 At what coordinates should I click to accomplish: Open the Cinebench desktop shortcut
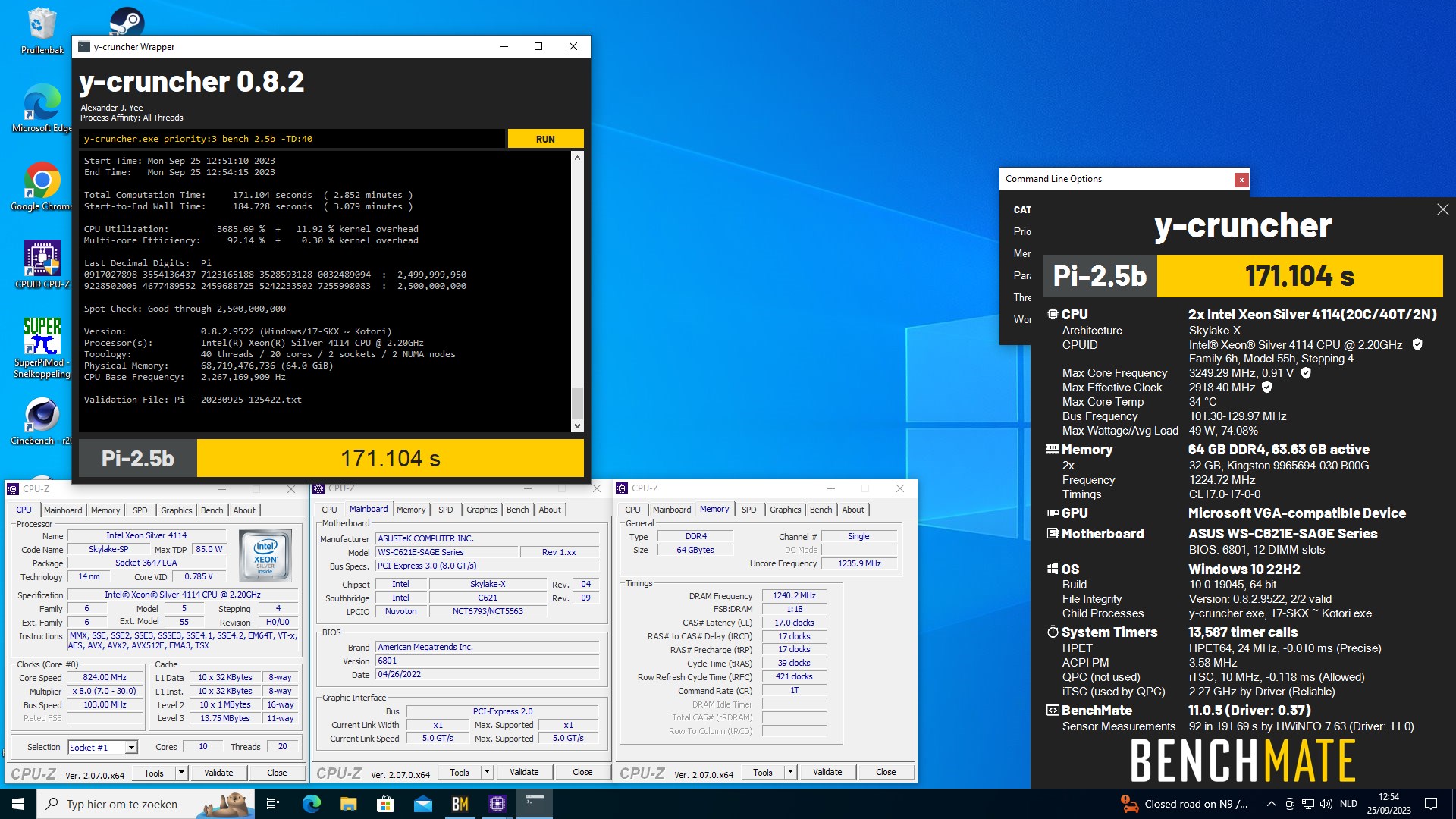pos(42,421)
